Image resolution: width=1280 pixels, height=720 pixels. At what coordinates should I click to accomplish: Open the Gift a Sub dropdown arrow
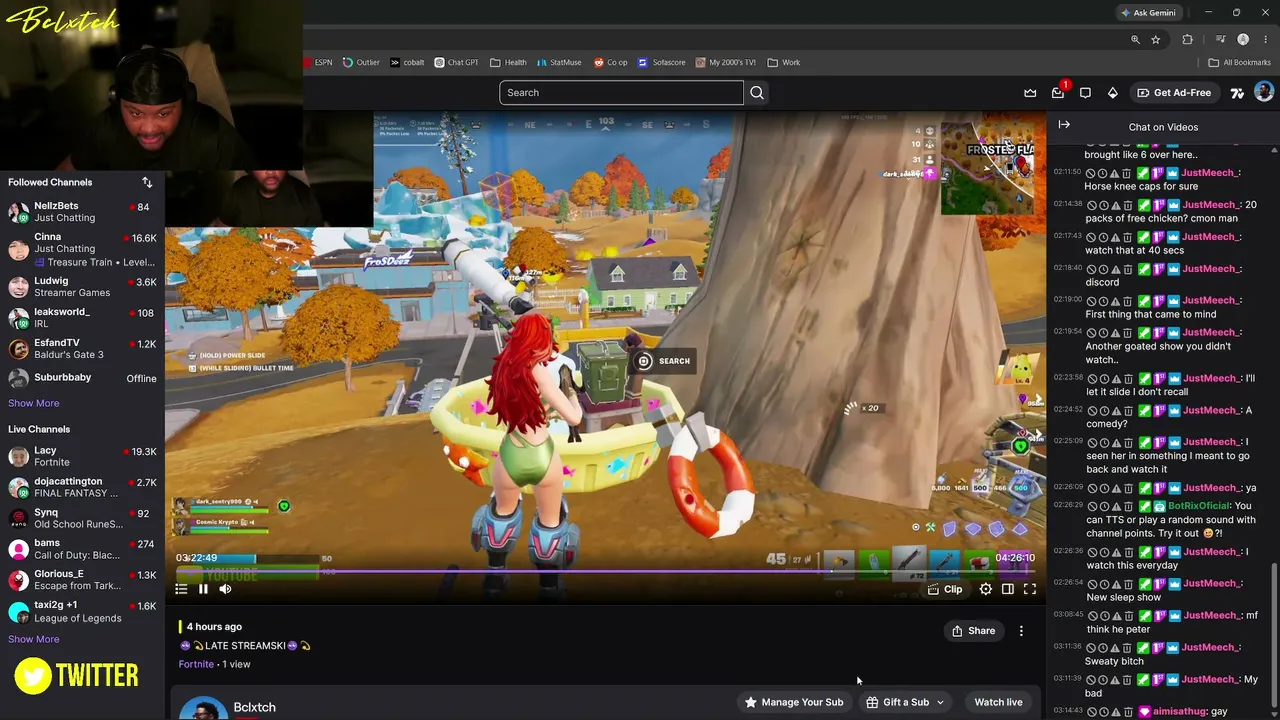pyautogui.click(x=940, y=702)
